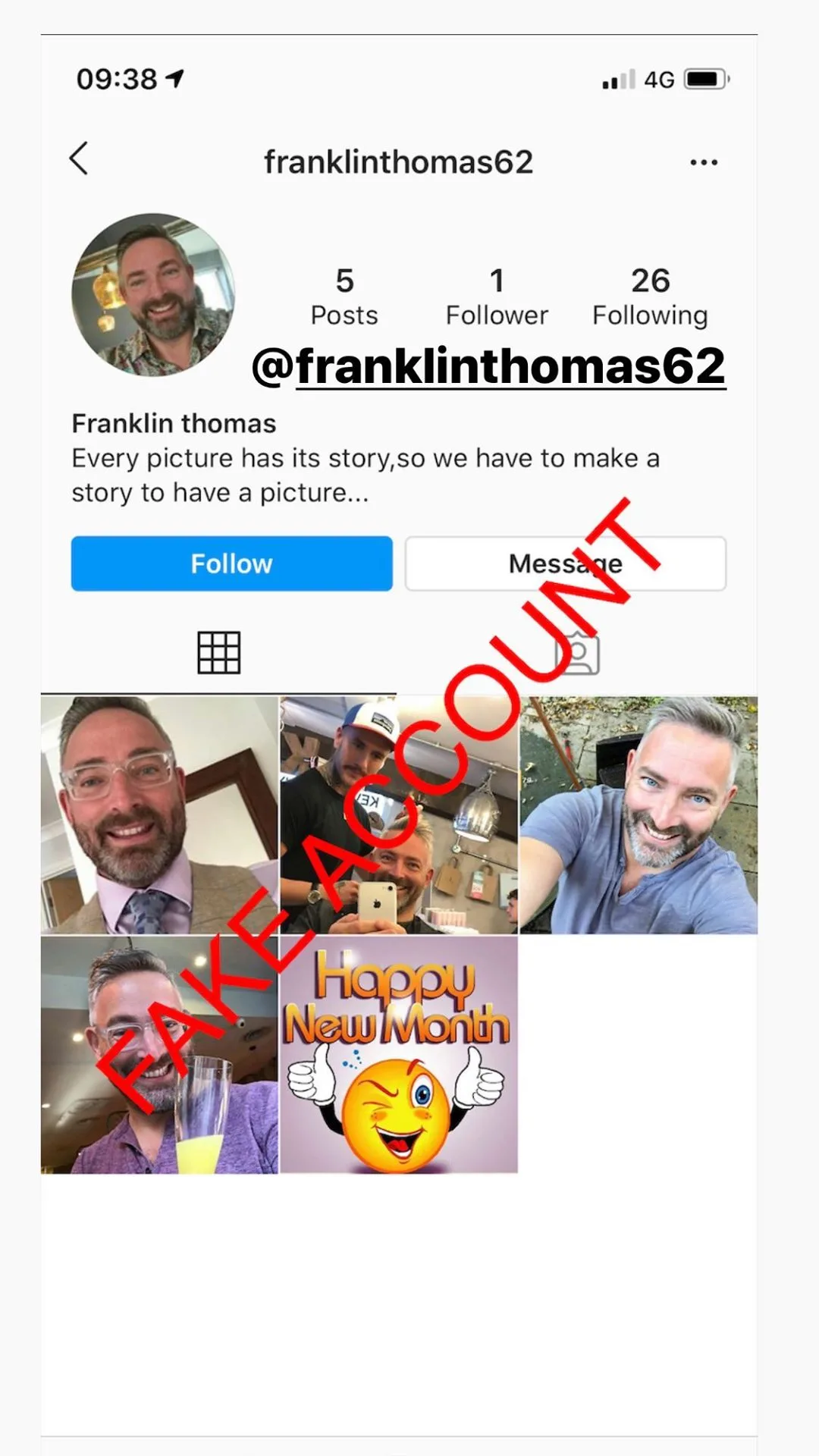Follow the franklinthomas62 account

[232, 563]
